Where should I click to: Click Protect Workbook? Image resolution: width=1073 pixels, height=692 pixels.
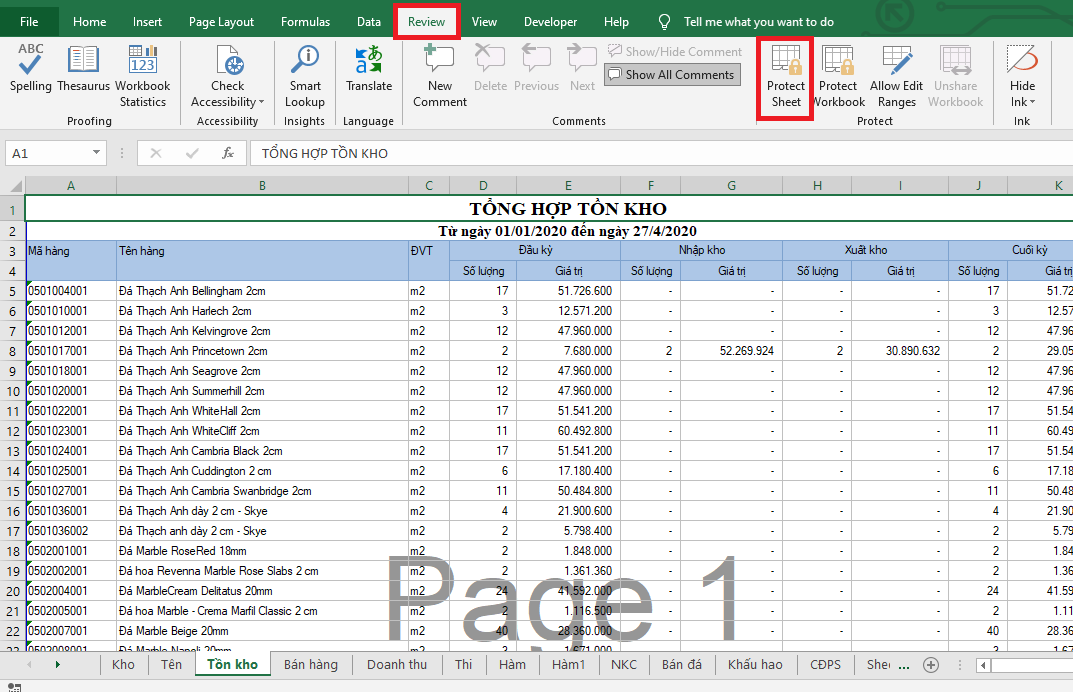(x=838, y=77)
